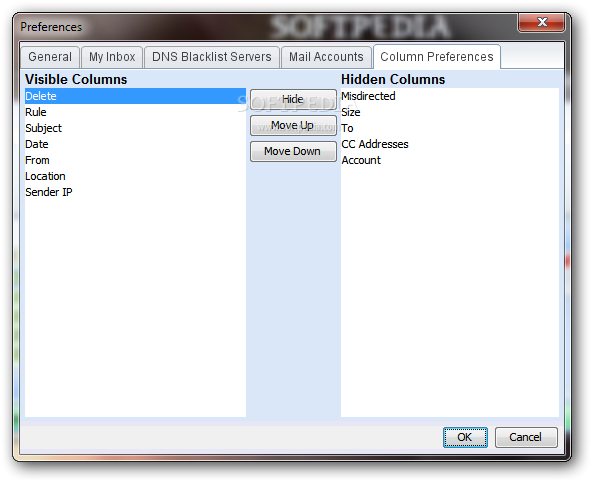Screen dimensions: 592x482
Task: Select Misdirected in Hidden Columns
Action: pyautogui.click(x=450, y=96)
